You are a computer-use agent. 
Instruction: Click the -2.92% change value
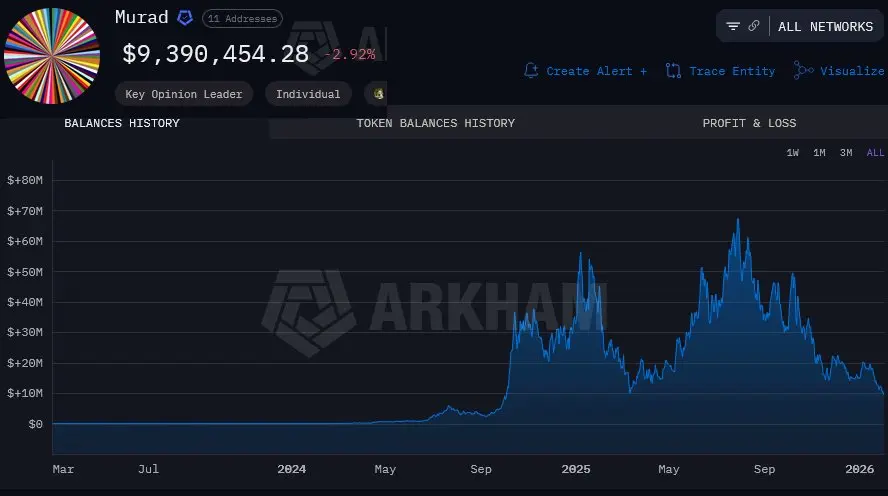point(350,54)
